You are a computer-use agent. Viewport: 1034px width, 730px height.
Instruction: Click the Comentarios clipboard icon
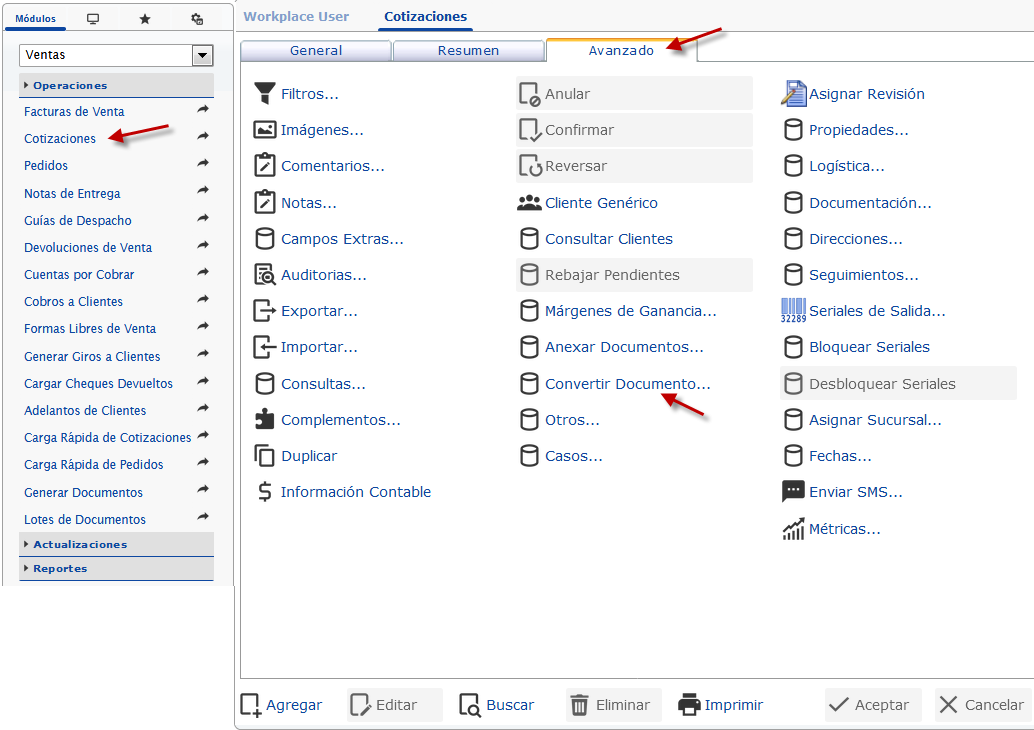[x=264, y=166]
